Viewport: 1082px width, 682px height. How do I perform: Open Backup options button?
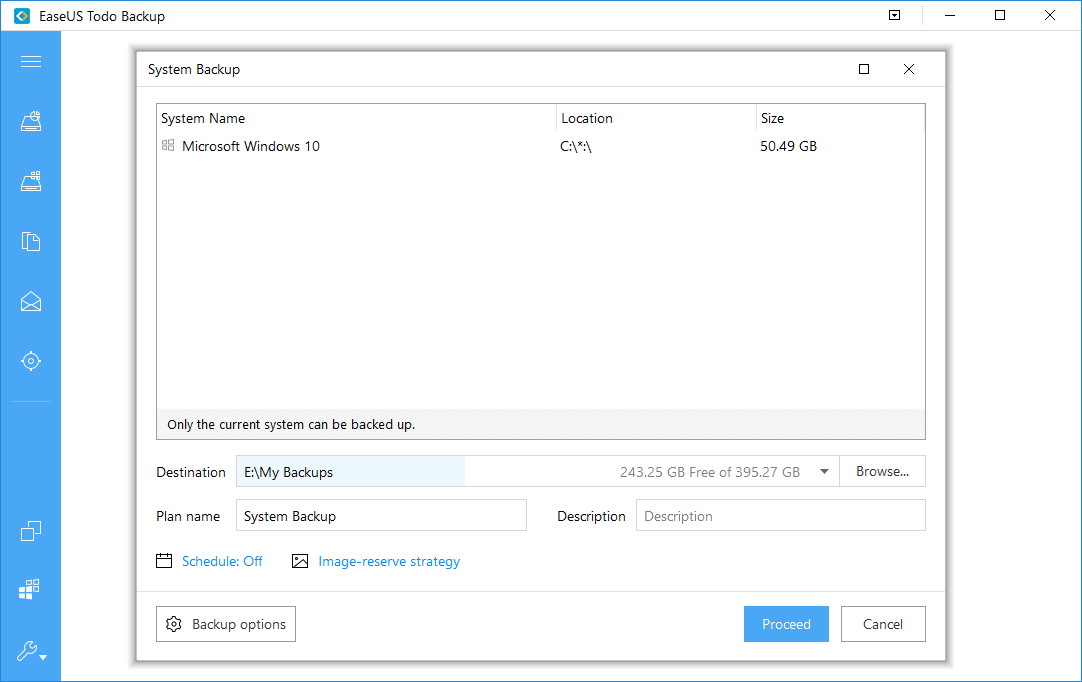pyautogui.click(x=226, y=624)
